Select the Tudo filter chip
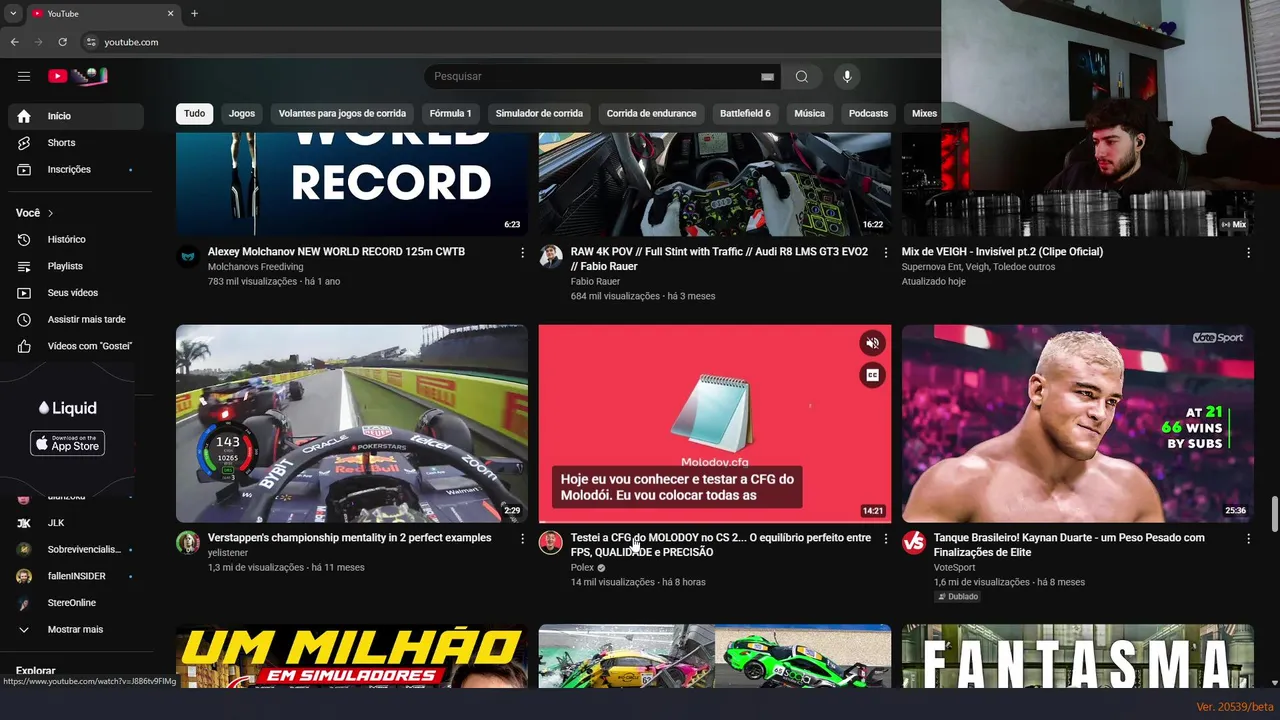The height and width of the screenshot is (720, 1280). 194,113
